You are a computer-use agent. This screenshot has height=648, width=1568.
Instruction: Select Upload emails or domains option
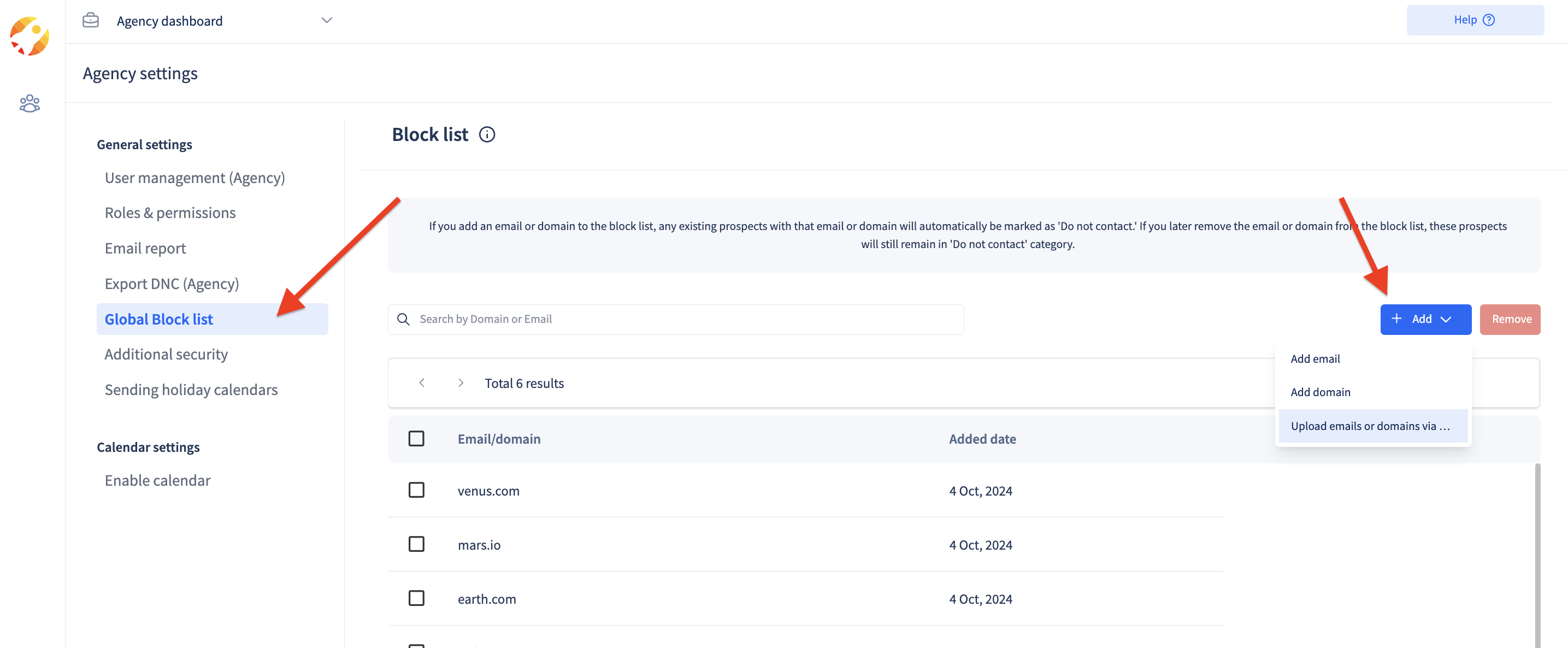[x=1370, y=426]
